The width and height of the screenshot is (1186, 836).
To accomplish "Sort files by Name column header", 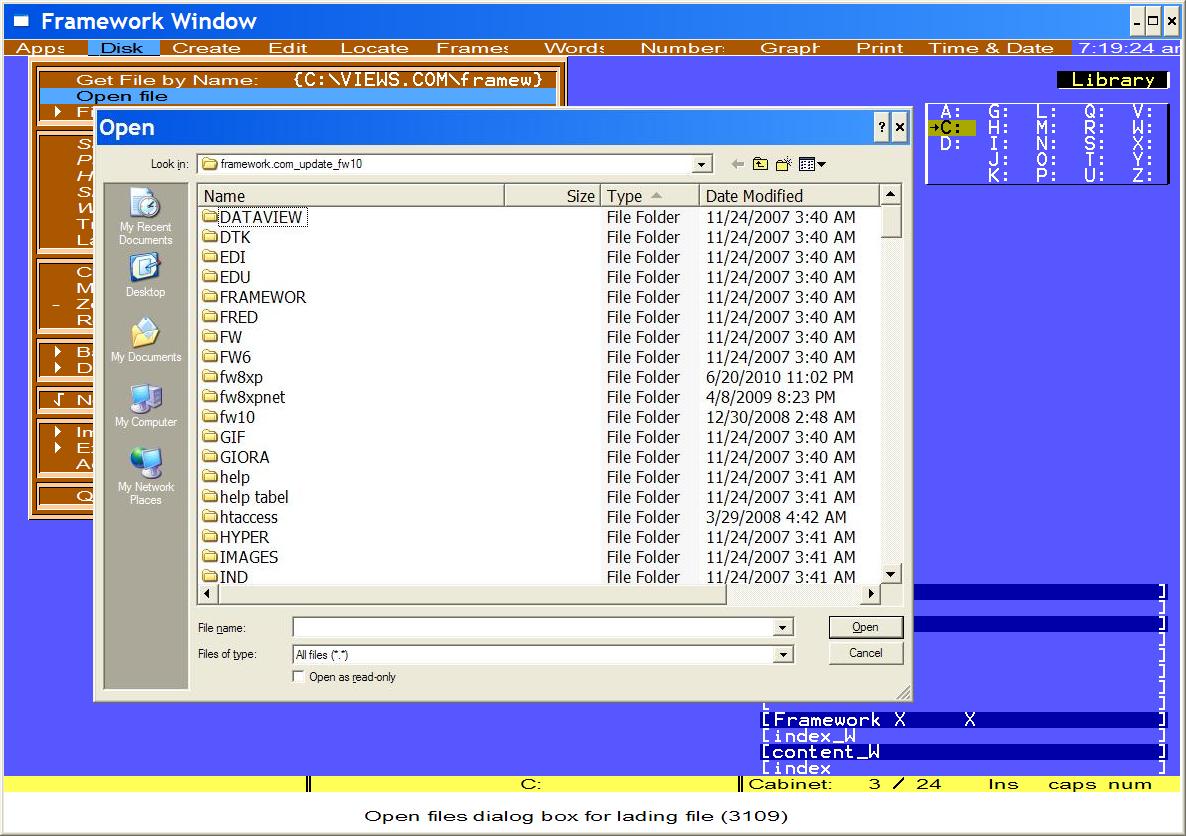I will pyautogui.click(x=351, y=196).
